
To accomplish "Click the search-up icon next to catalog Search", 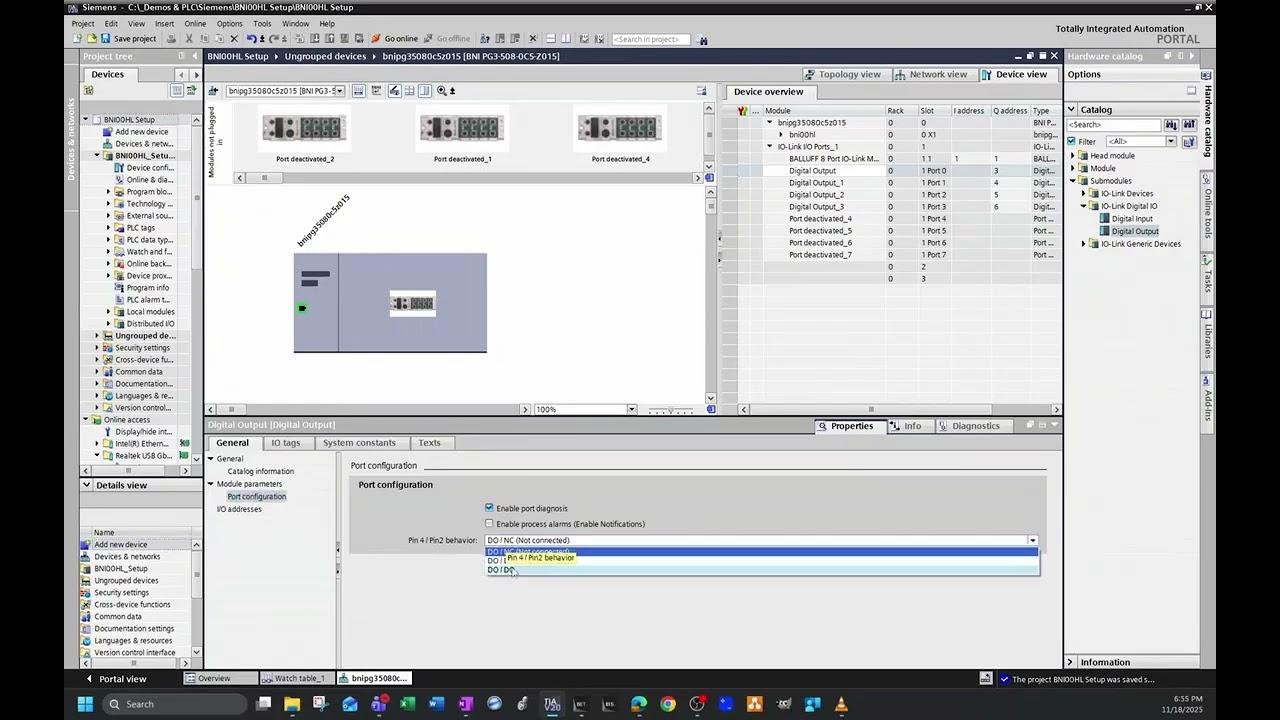I will coord(1189,125).
